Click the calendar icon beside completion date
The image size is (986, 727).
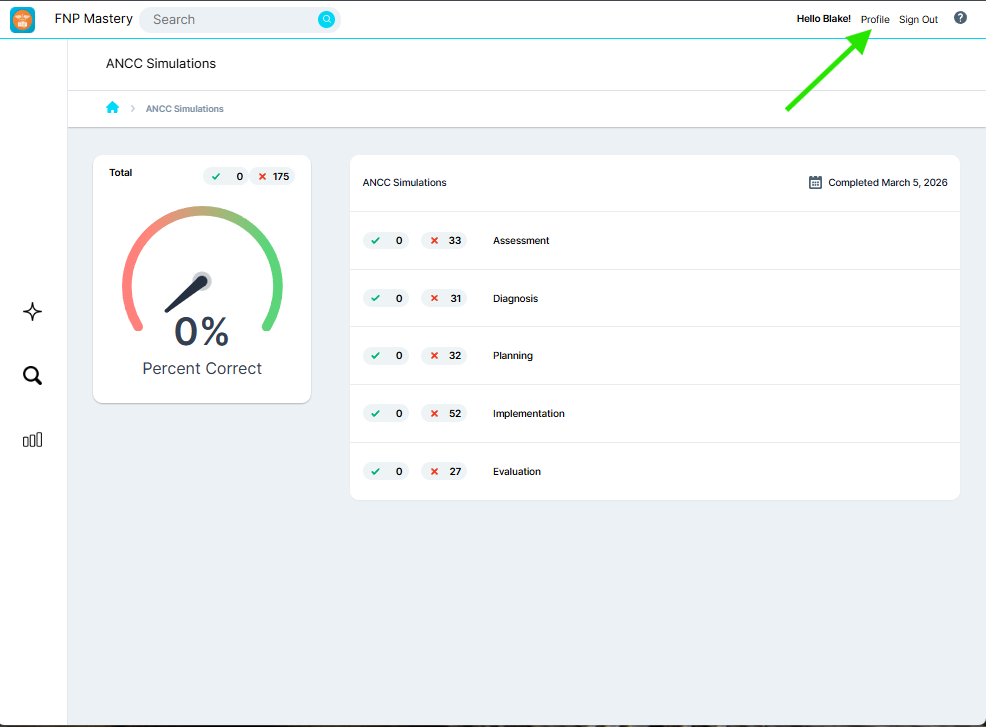(815, 183)
